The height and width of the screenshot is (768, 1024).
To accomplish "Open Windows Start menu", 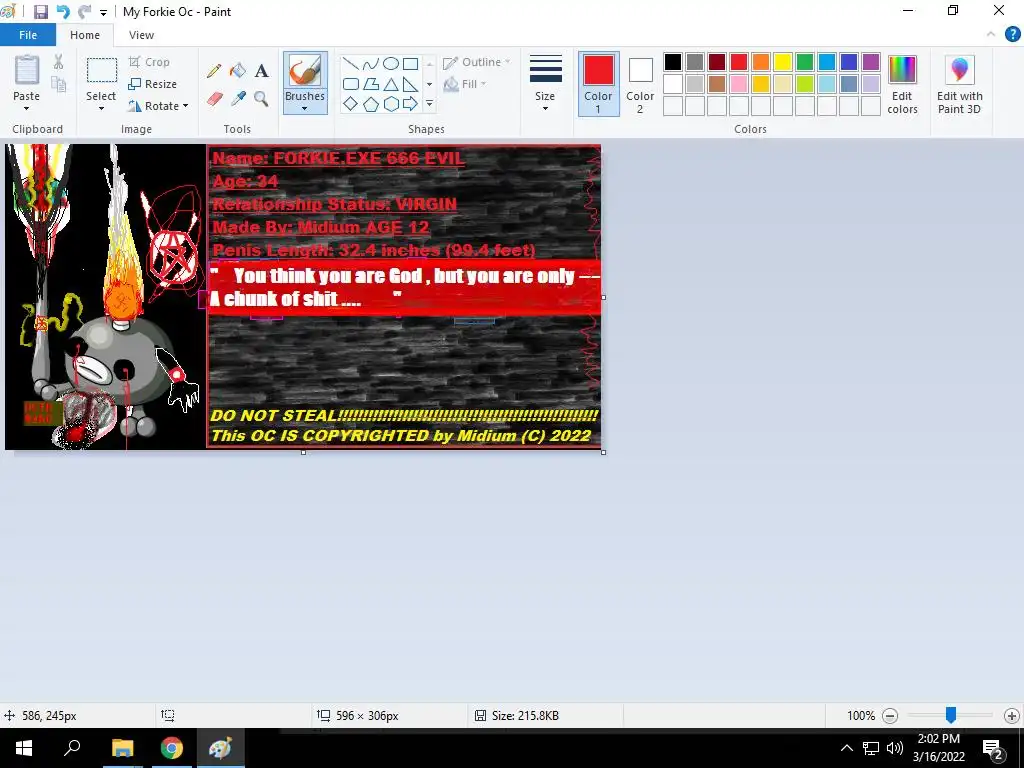I will (24, 748).
